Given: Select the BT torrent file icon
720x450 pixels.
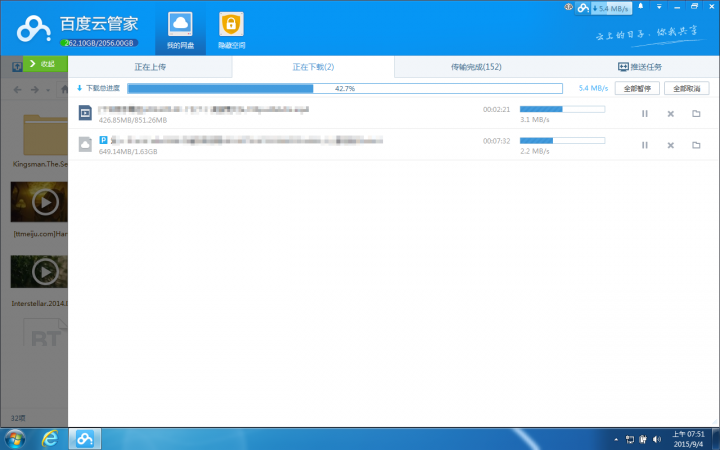Looking at the screenshot, I should pyautogui.click(x=45, y=332).
